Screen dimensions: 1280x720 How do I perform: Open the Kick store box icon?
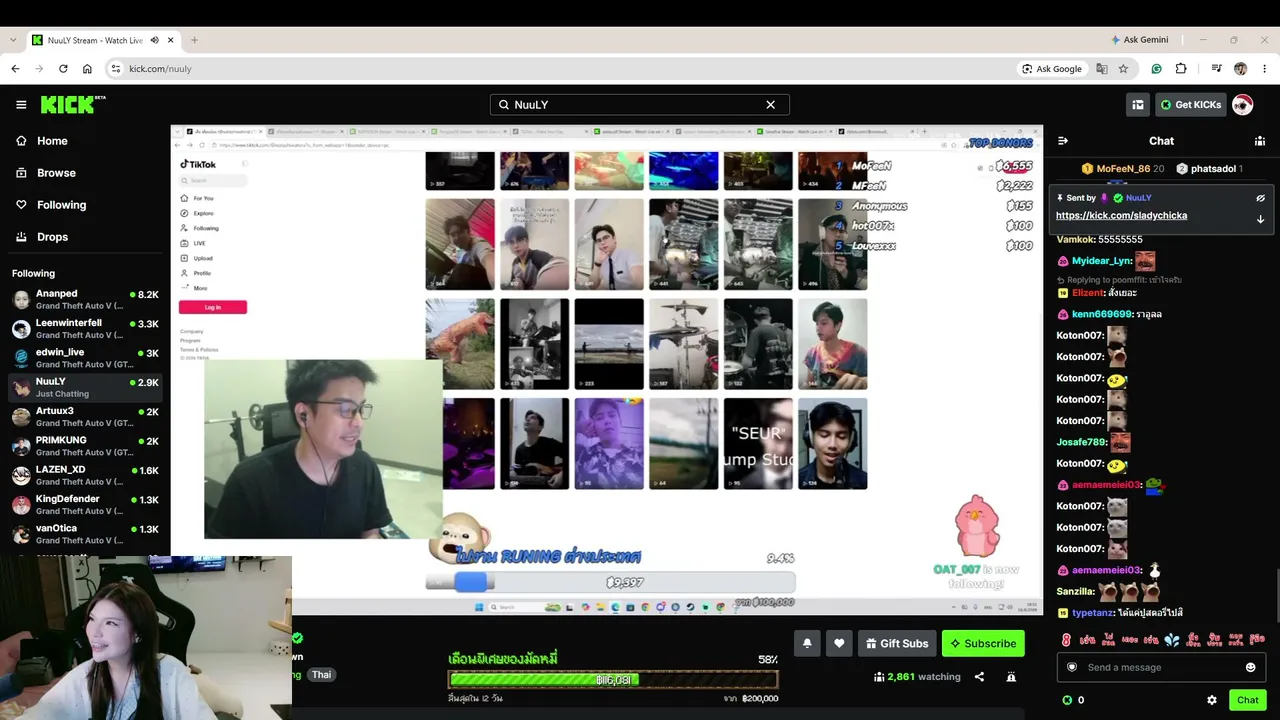pyautogui.click(x=1137, y=105)
